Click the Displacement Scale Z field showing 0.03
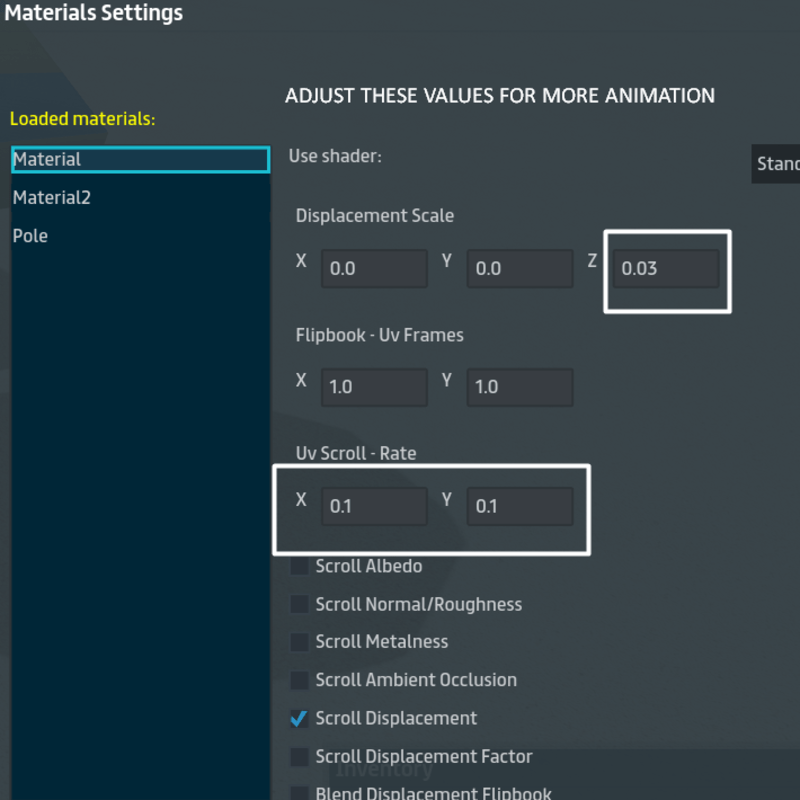 666,269
